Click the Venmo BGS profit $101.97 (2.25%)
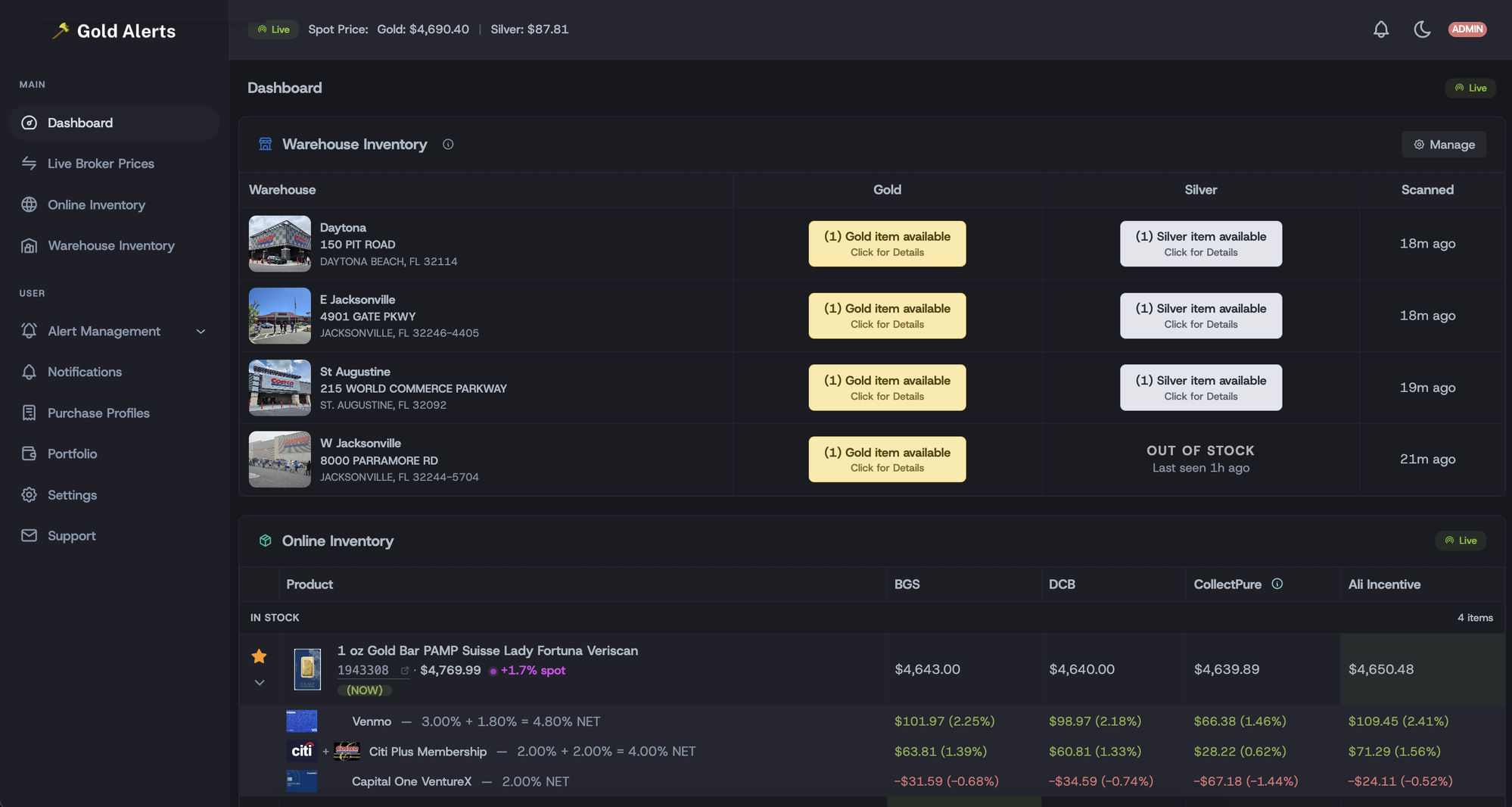 click(x=944, y=721)
